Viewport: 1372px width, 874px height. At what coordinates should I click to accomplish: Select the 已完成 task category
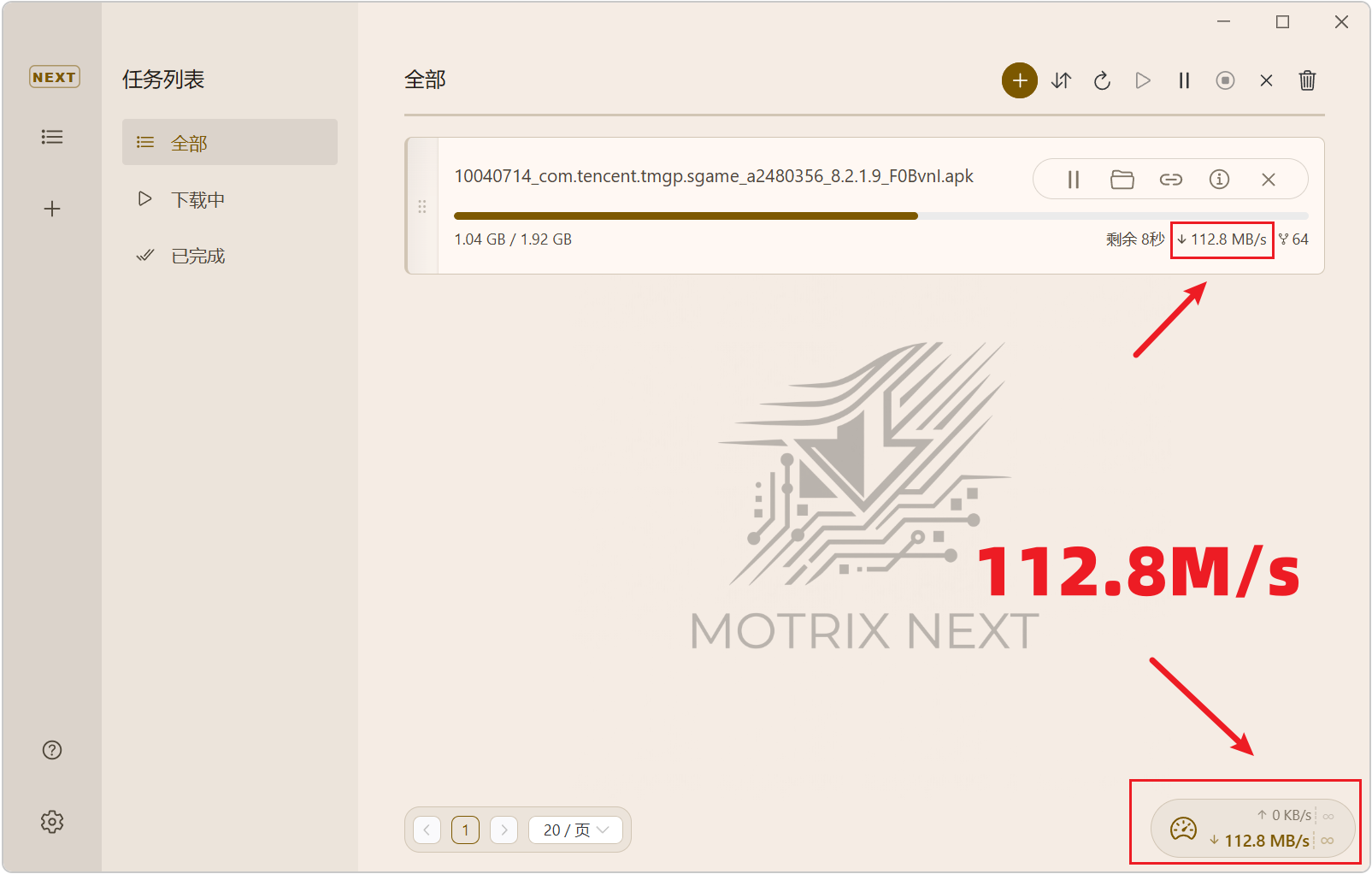230,256
